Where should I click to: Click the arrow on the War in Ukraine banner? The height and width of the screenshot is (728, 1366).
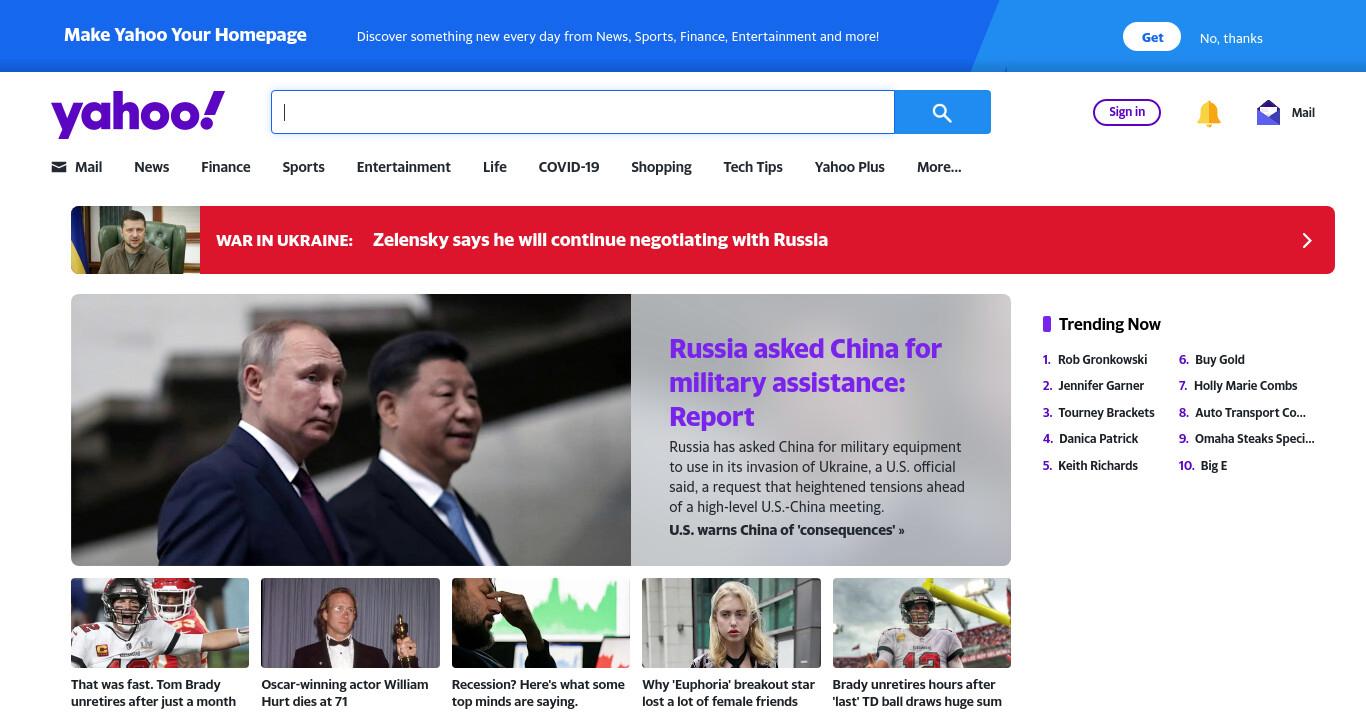coord(1306,240)
